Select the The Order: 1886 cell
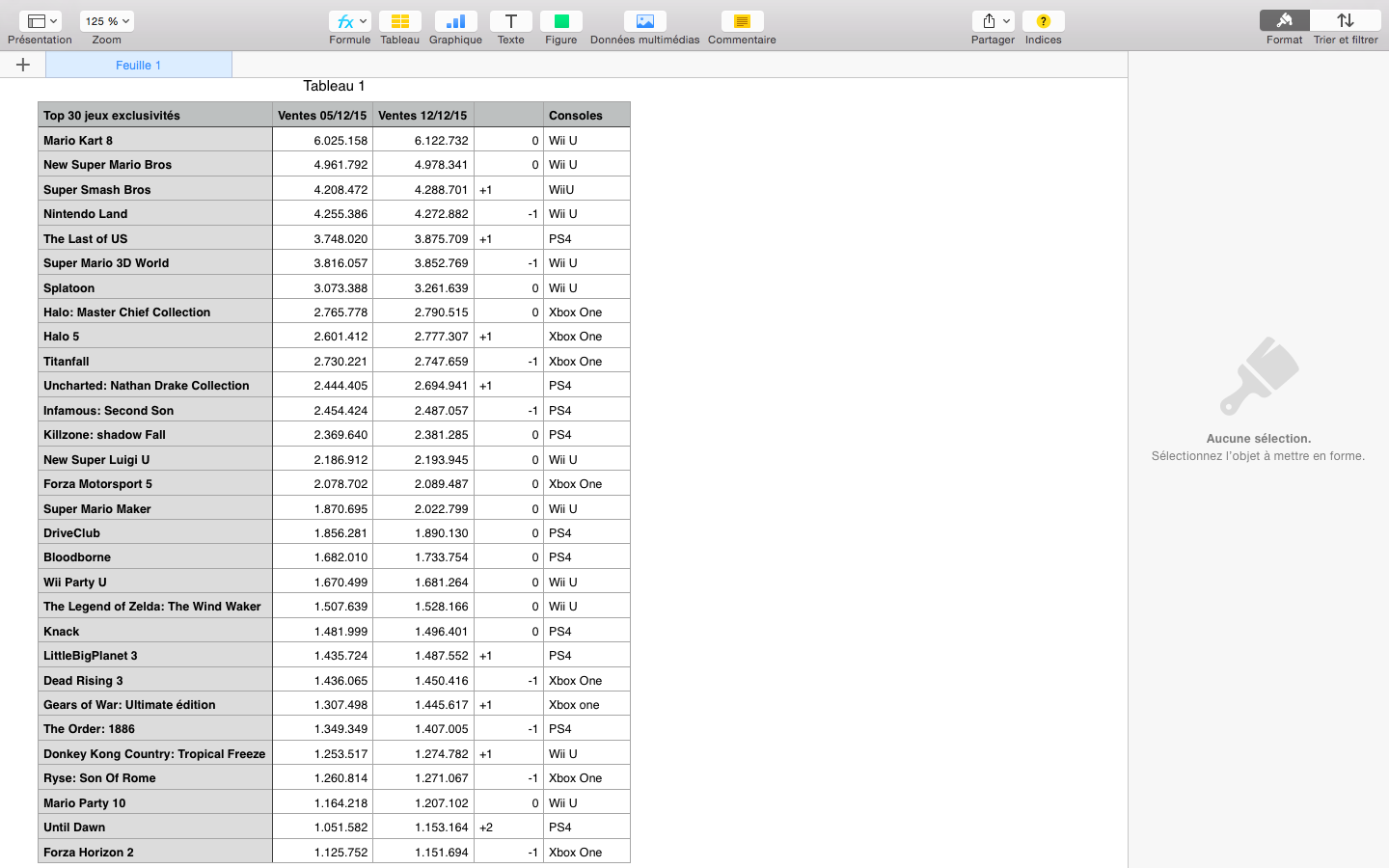Image resolution: width=1389 pixels, height=868 pixels. pos(155,728)
